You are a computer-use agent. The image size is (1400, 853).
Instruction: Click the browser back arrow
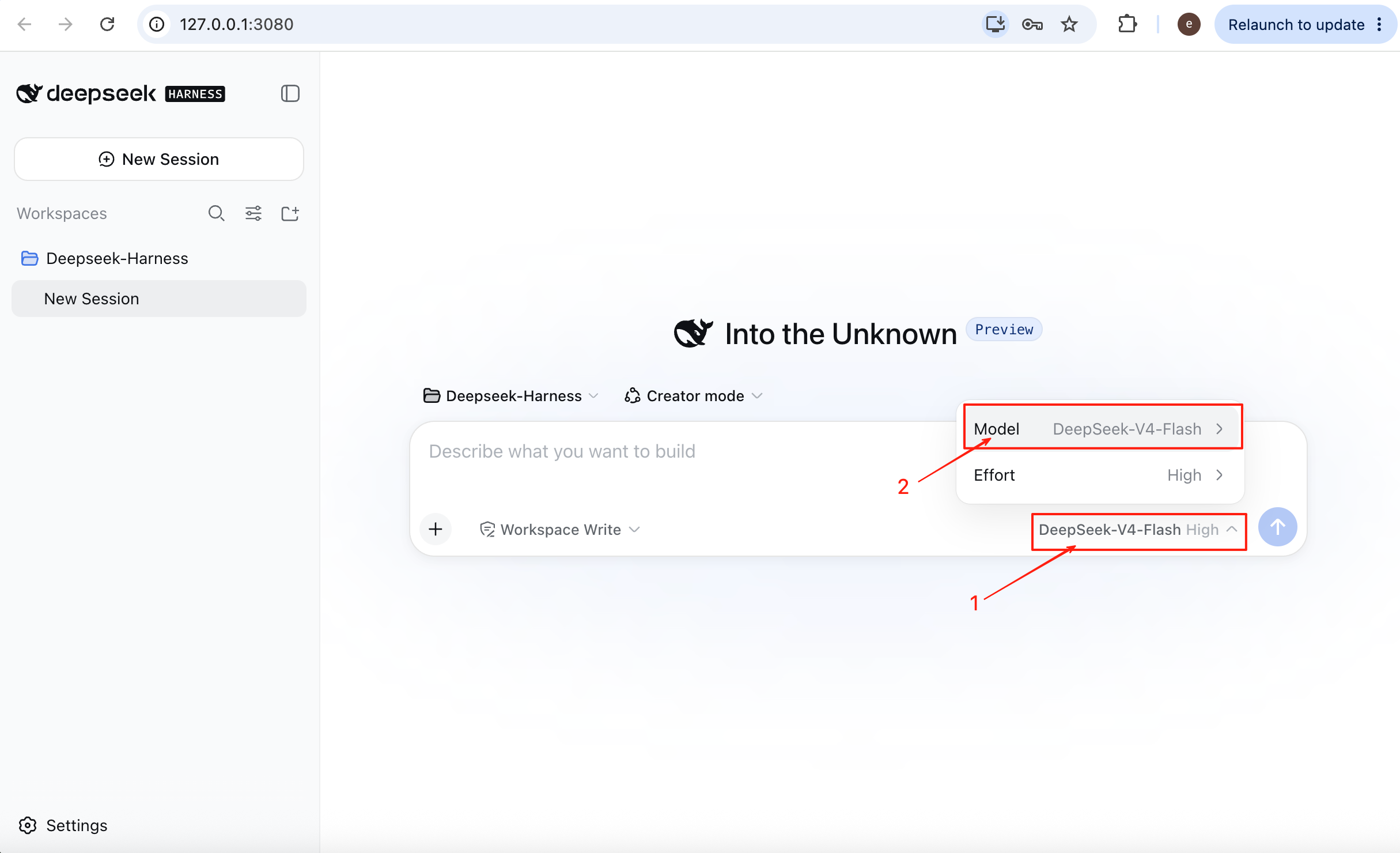point(24,24)
